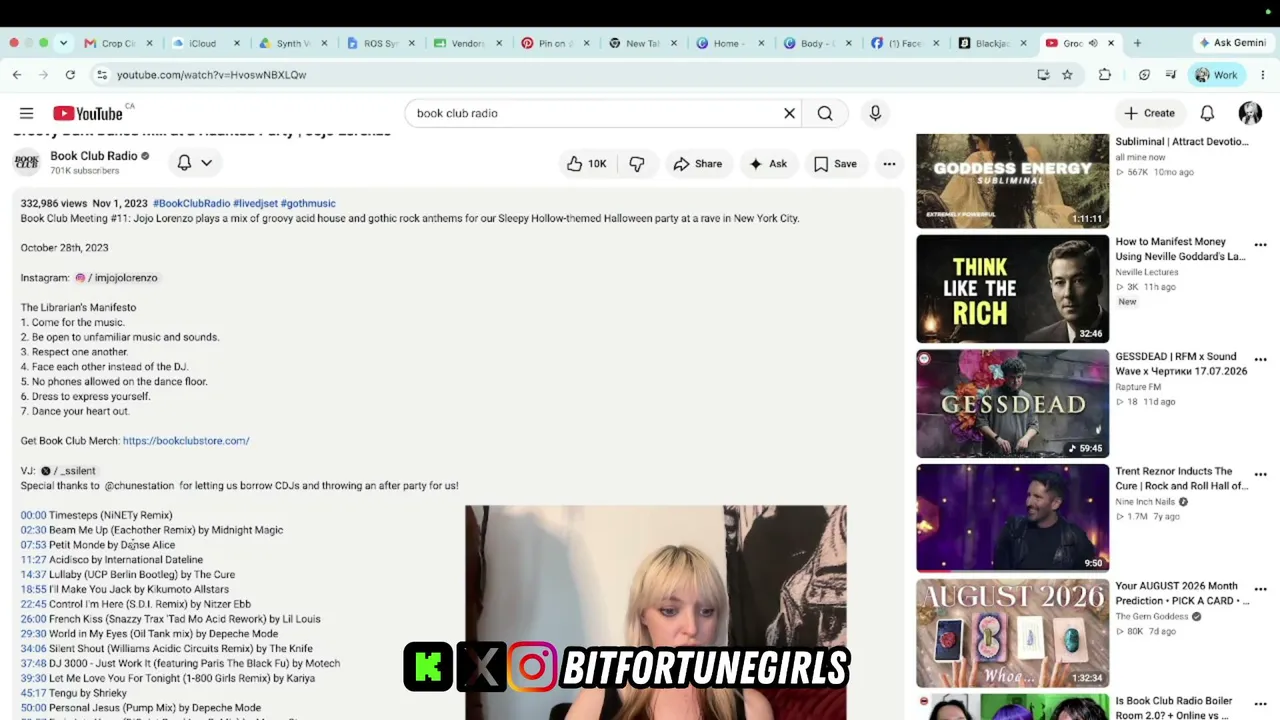Open the August 2026 prediction thumbnail

pos(1012,633)
